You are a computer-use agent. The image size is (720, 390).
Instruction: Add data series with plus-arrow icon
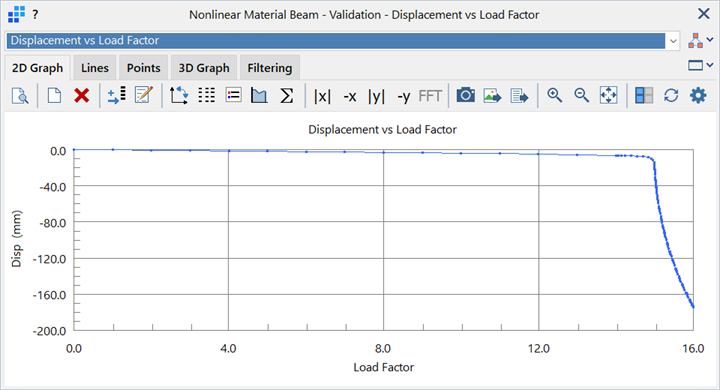116,96
